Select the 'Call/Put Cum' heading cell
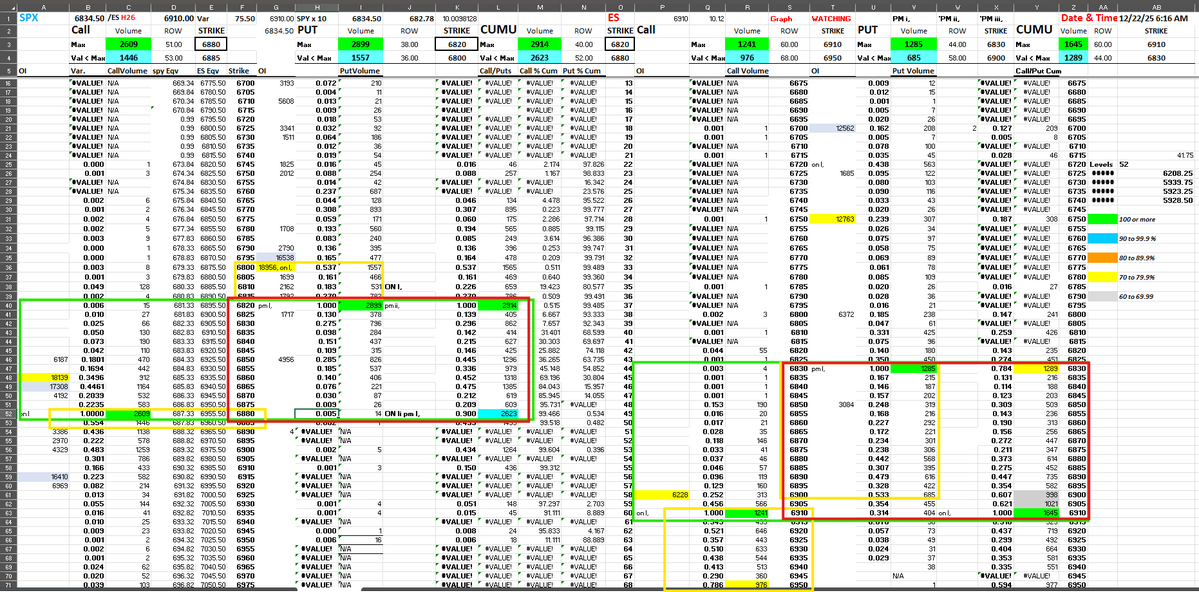This screenshot has width=1199, height=592. tap(1037, 71)
